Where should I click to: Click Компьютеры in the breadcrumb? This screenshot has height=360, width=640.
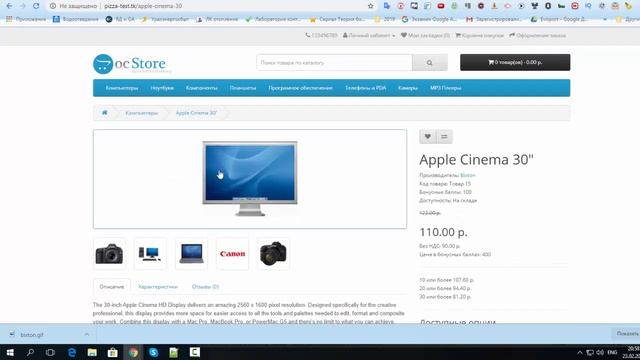[142, 113]
